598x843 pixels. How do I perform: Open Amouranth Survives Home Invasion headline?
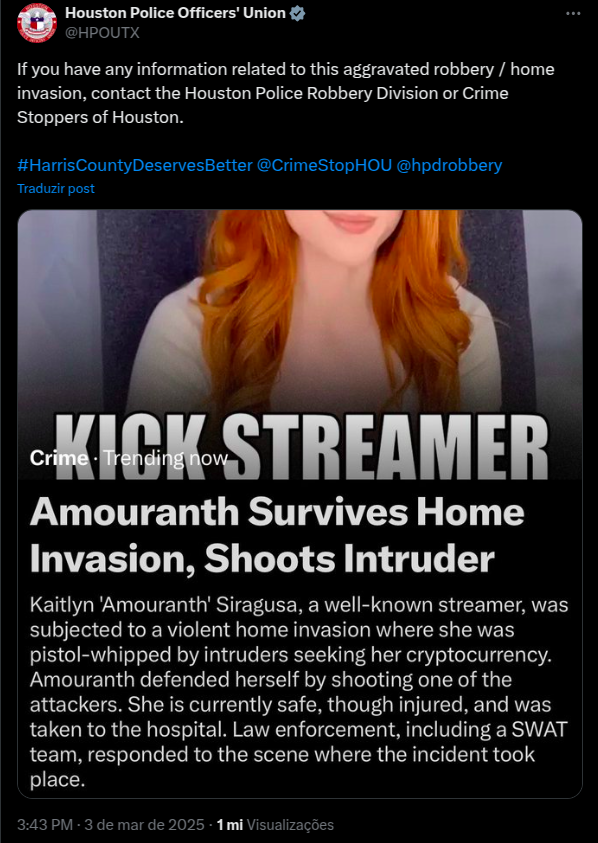pos(277,535)
